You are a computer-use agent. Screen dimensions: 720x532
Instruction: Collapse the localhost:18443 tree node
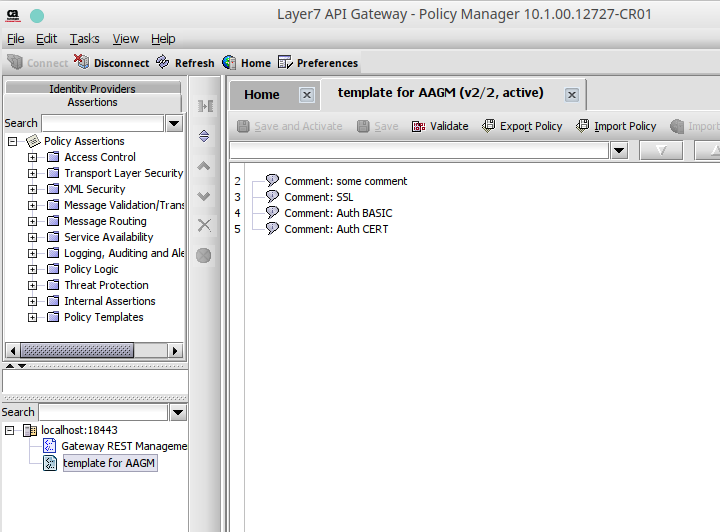click(11, 430)
